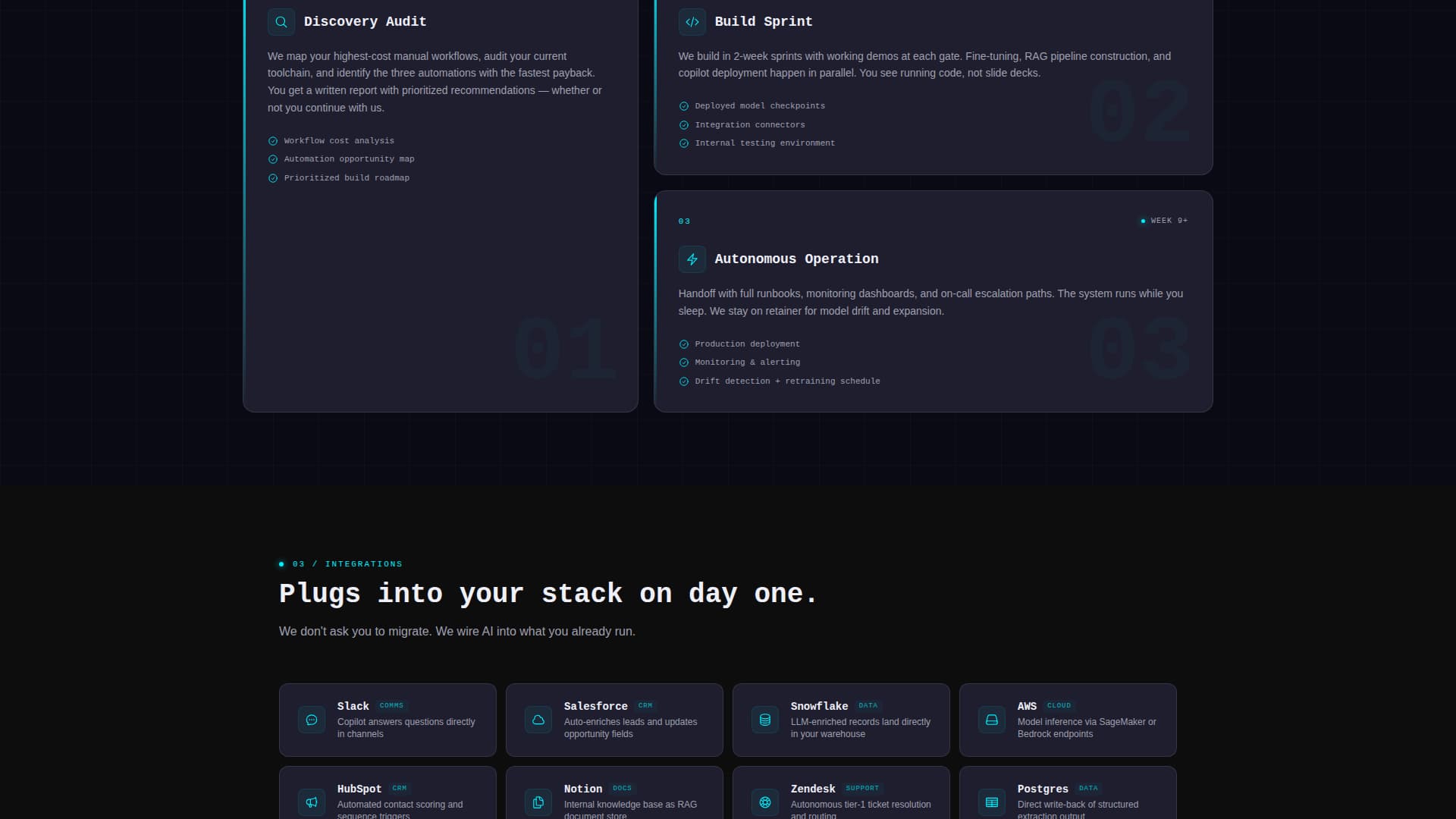Click 'Internal testing environment' list item
This screenshot has height=819, width=1456.
point(764,143)
